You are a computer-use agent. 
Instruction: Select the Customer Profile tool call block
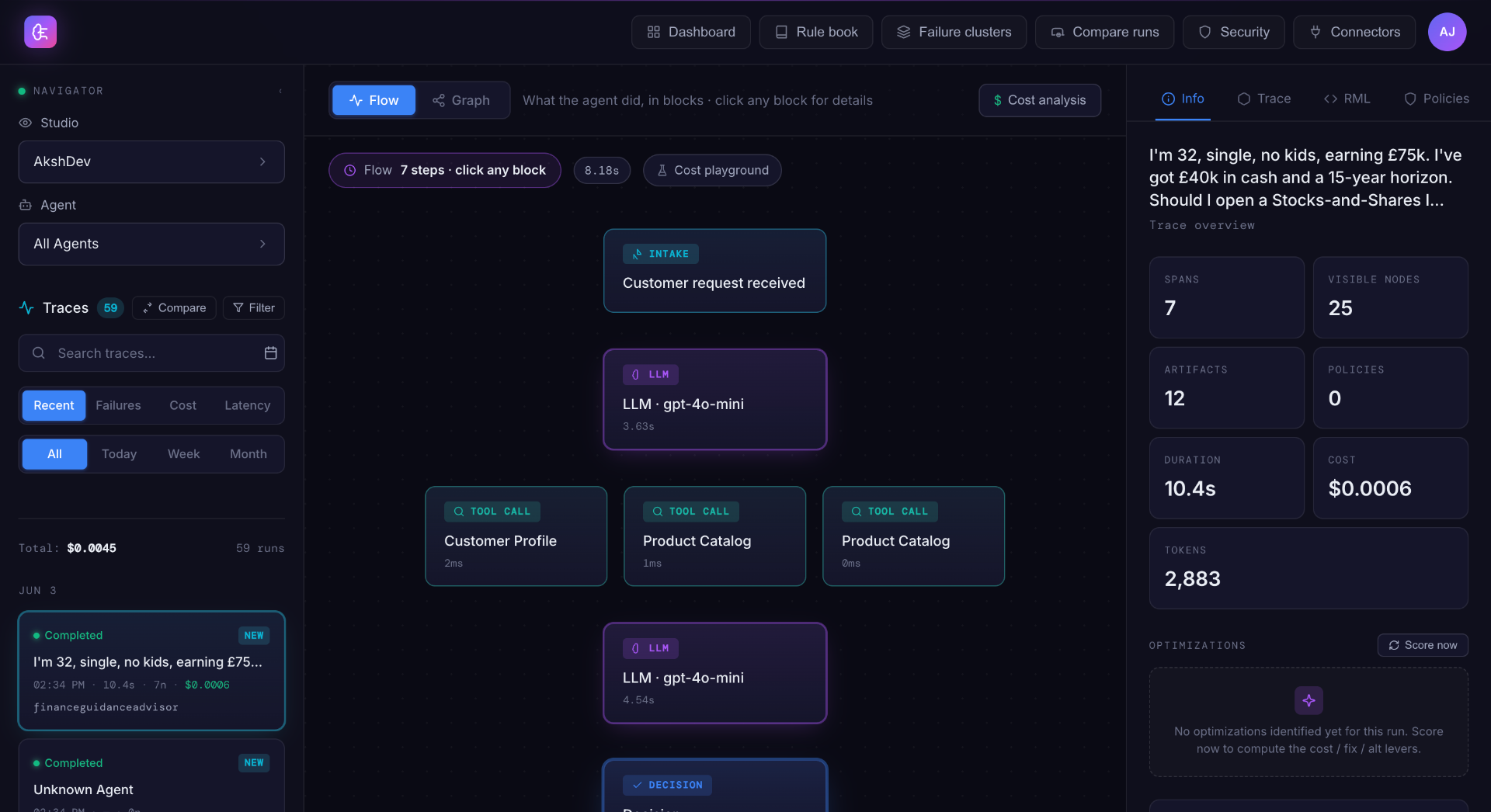(x=516, y=536)
